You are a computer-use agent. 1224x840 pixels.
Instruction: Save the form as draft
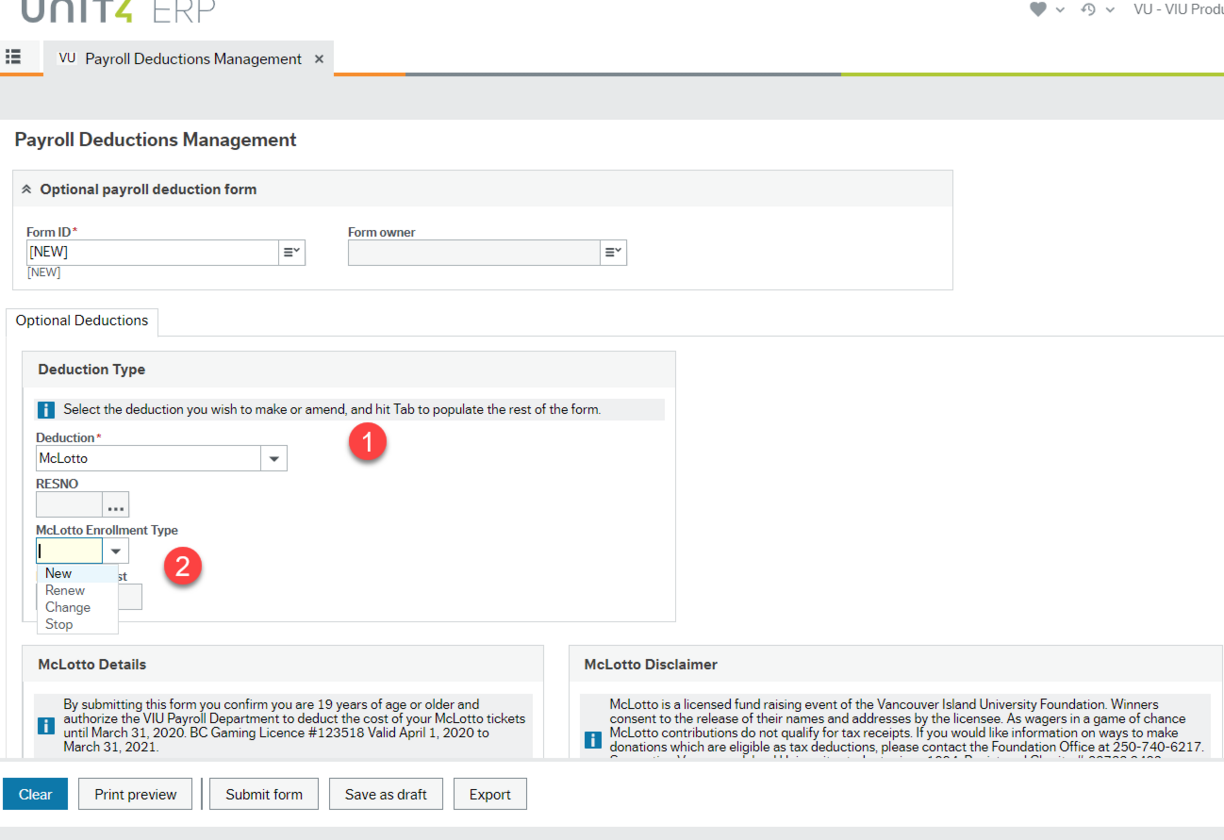(x=385, y=793)
